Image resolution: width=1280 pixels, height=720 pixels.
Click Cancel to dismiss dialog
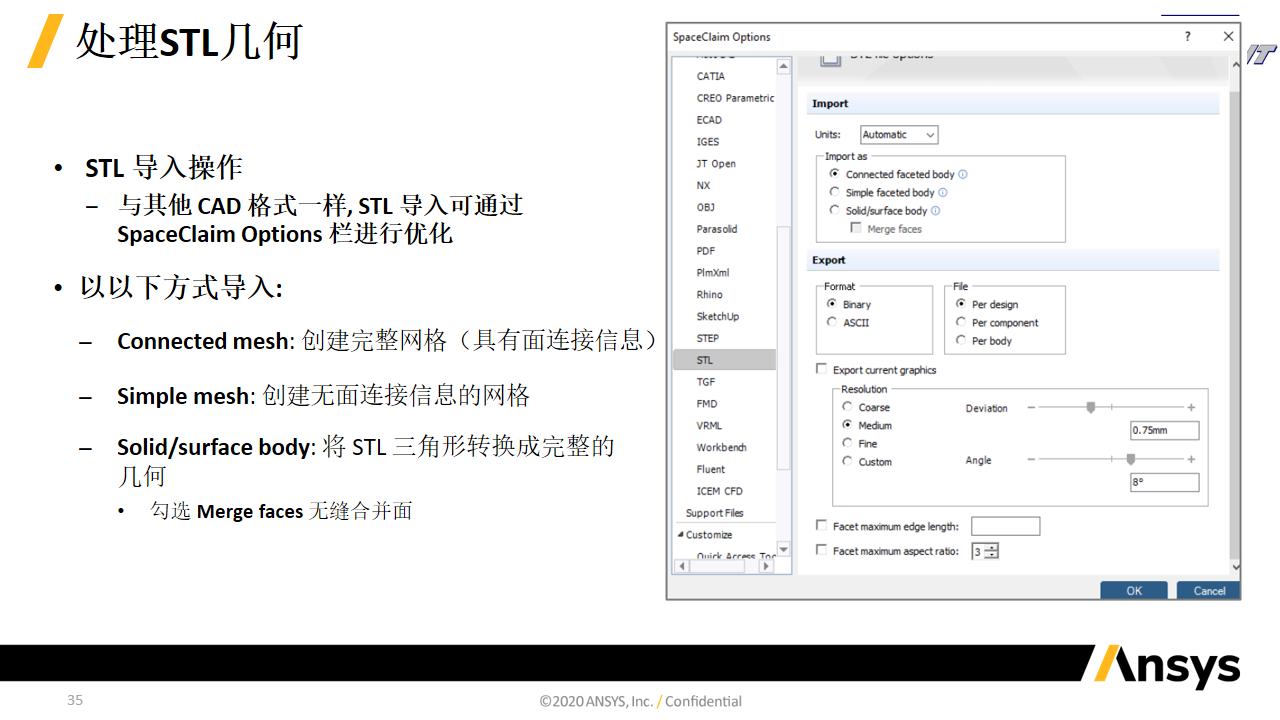[x=1209, y=590]
